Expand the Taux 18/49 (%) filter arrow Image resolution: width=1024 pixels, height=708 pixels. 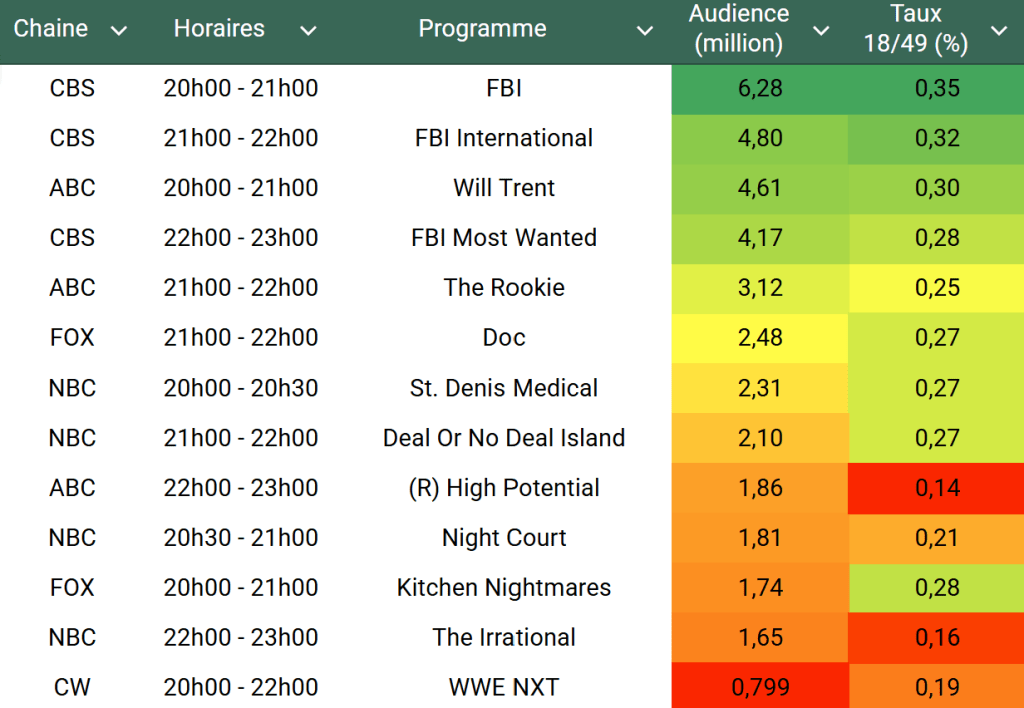[998, 31]
